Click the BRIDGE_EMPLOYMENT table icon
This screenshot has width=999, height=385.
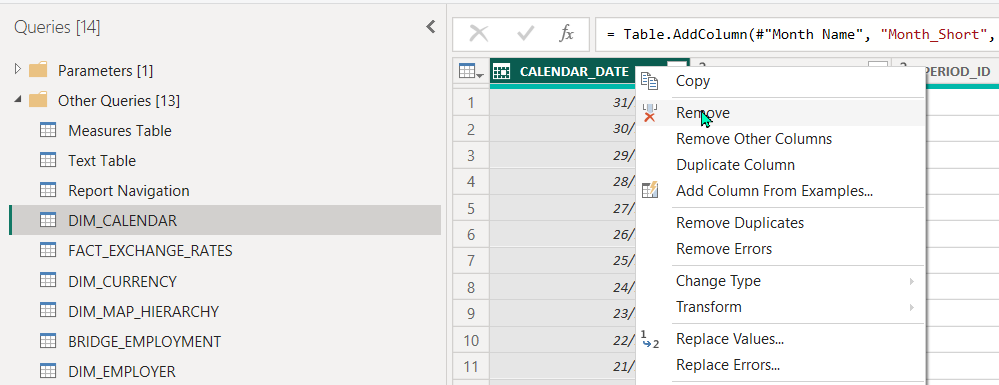[48, 341]
